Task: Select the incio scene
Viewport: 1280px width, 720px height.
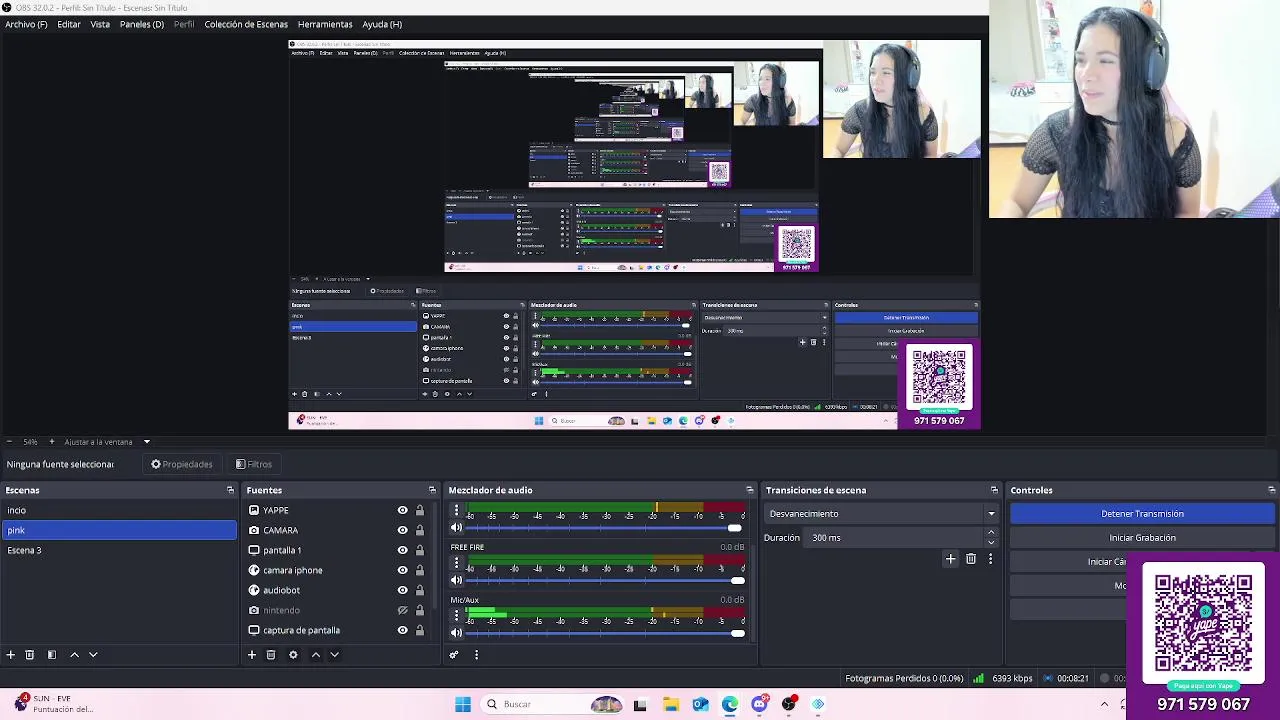Action: (x=119, y=510)
